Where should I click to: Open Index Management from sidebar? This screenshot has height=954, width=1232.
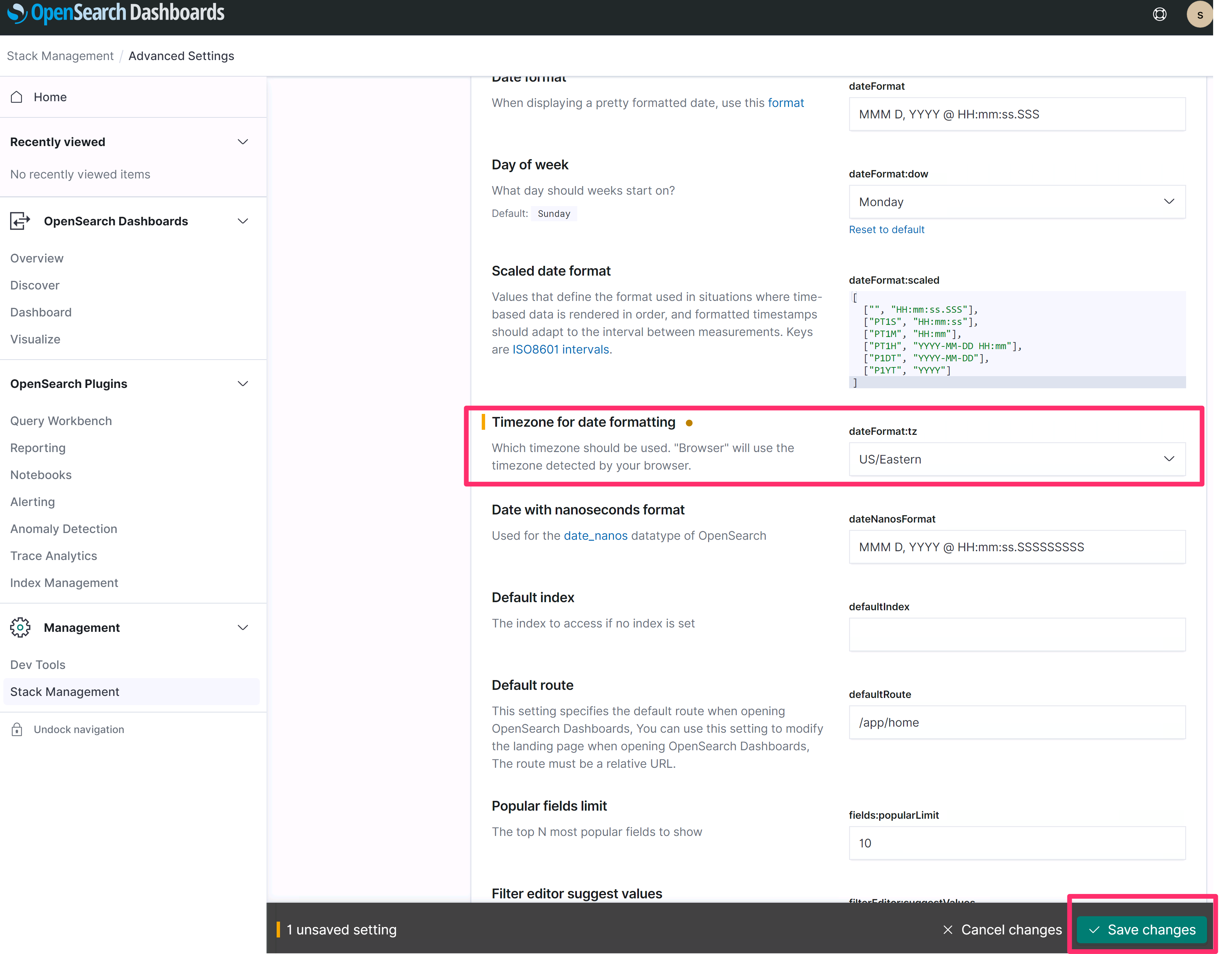[64, 583]
